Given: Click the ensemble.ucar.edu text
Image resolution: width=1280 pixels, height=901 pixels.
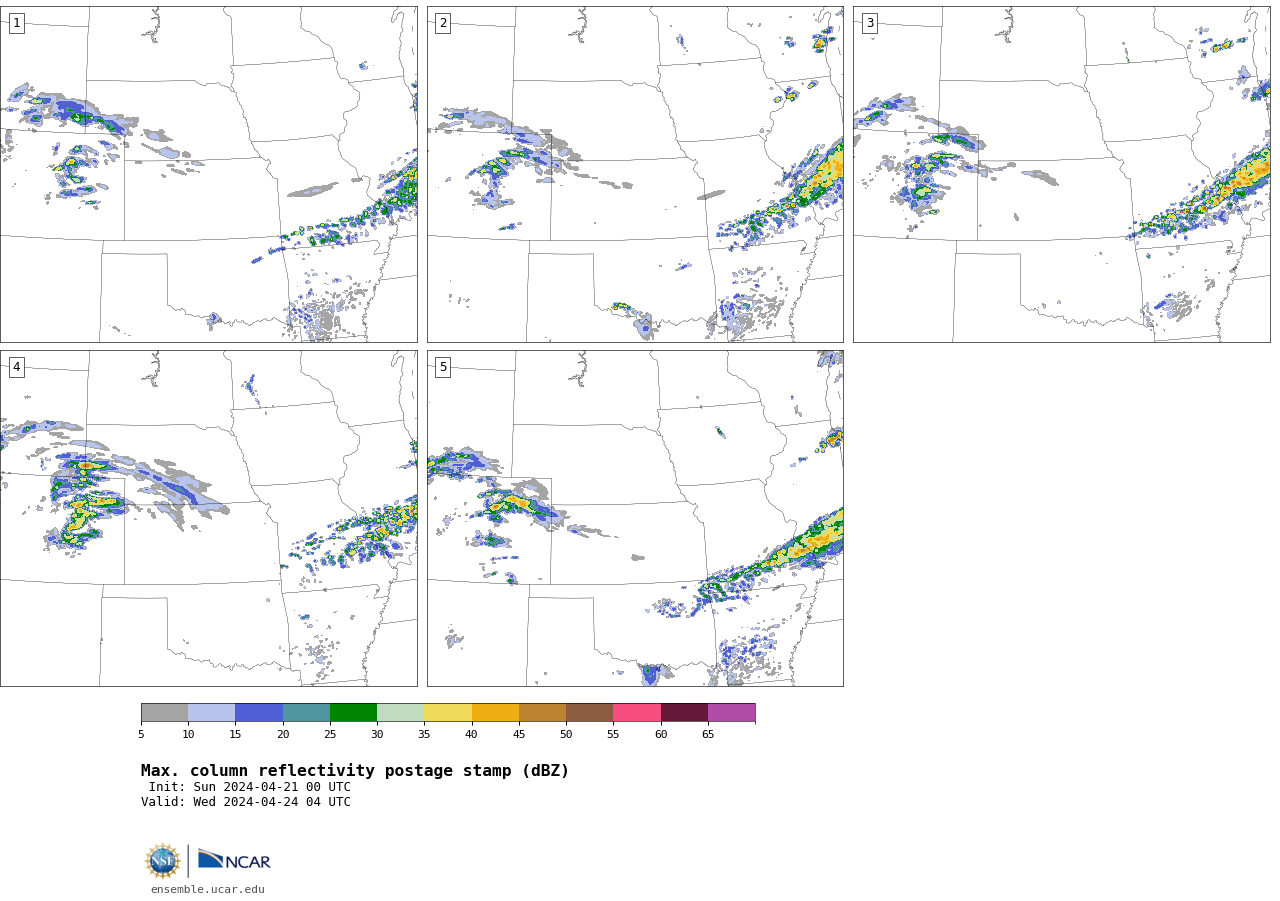Looking at the screenshot, I should coord(208,889).
